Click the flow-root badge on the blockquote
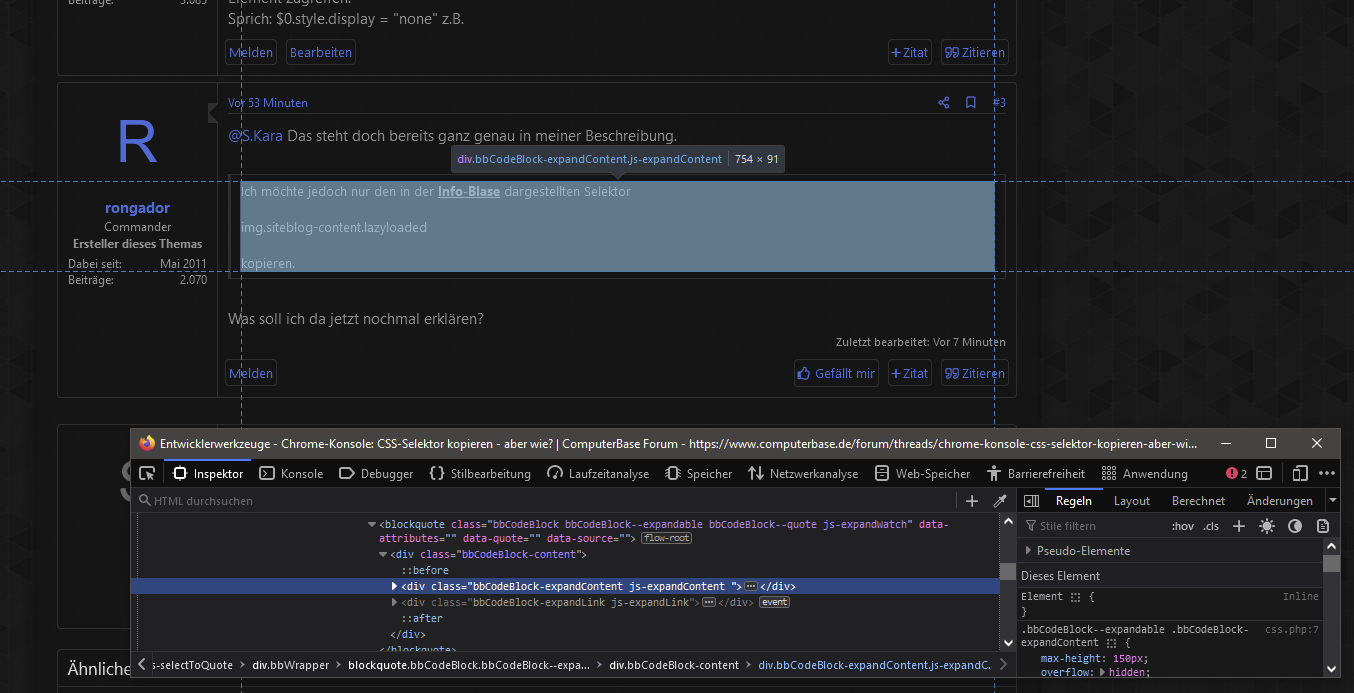 coord(666,538)
